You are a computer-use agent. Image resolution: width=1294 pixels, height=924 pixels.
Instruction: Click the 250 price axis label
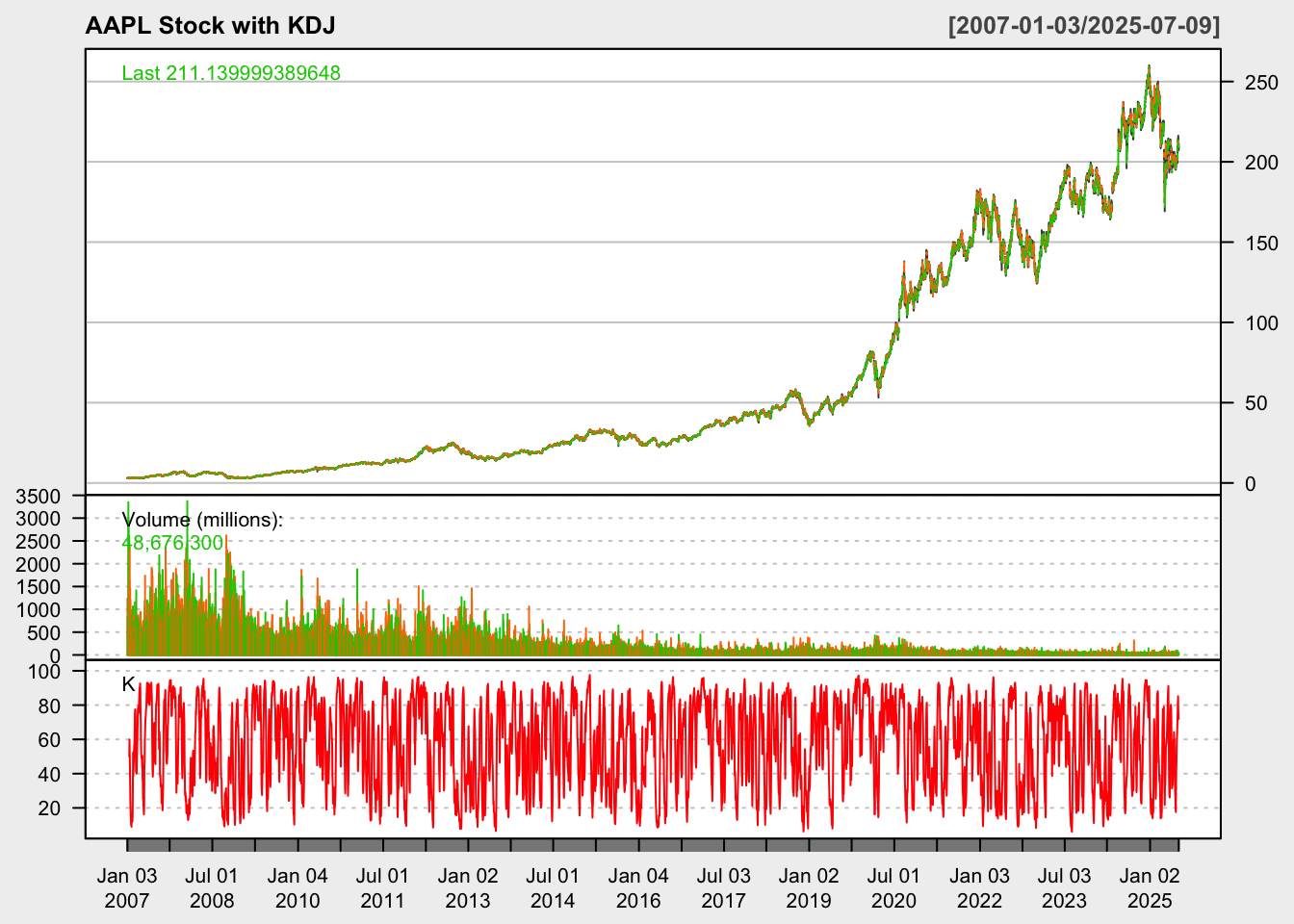tap(1261, 83)
